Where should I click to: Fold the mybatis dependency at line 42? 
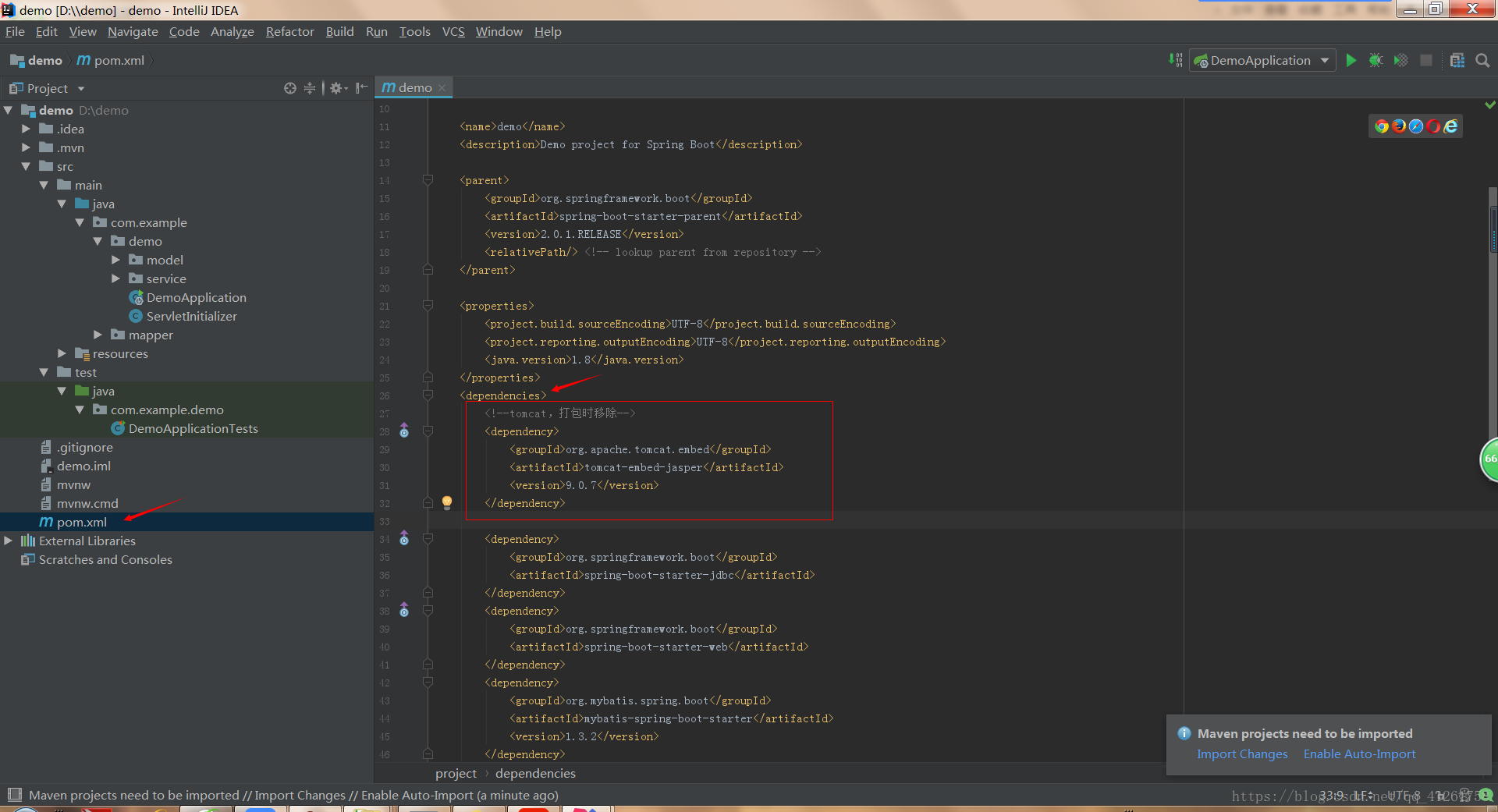pos(428,683)
